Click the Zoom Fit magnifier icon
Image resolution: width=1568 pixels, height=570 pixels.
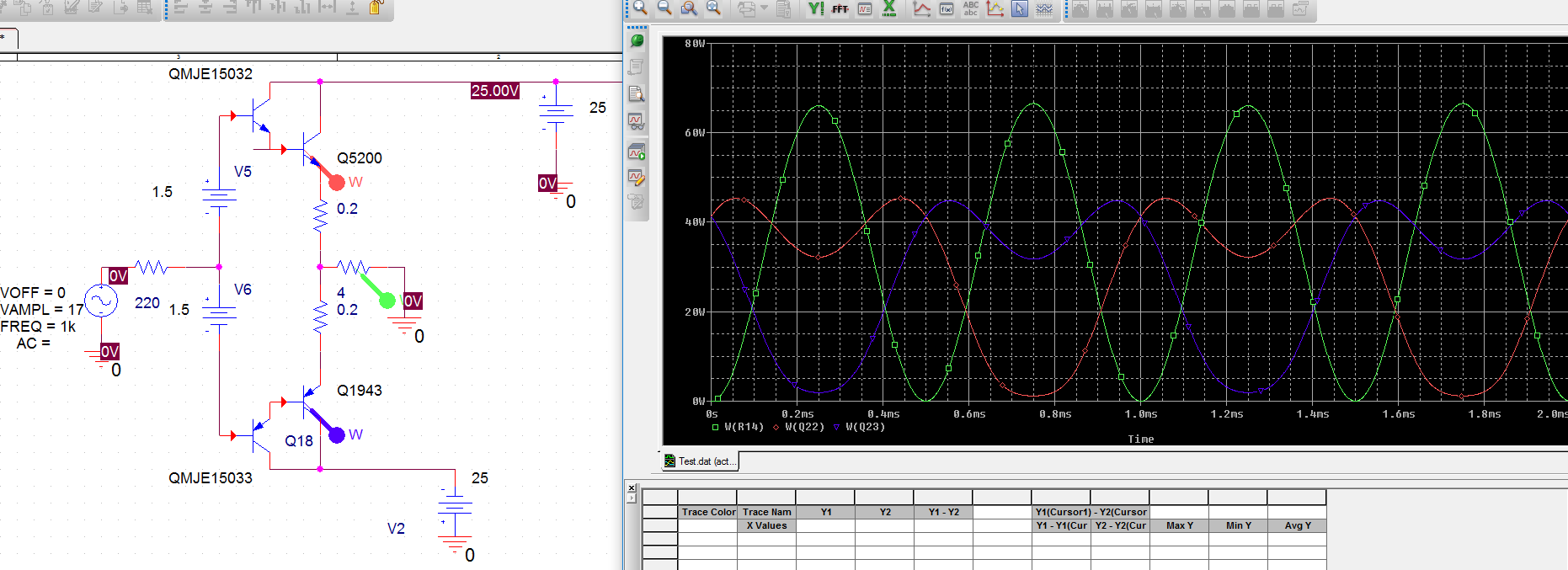713,8
